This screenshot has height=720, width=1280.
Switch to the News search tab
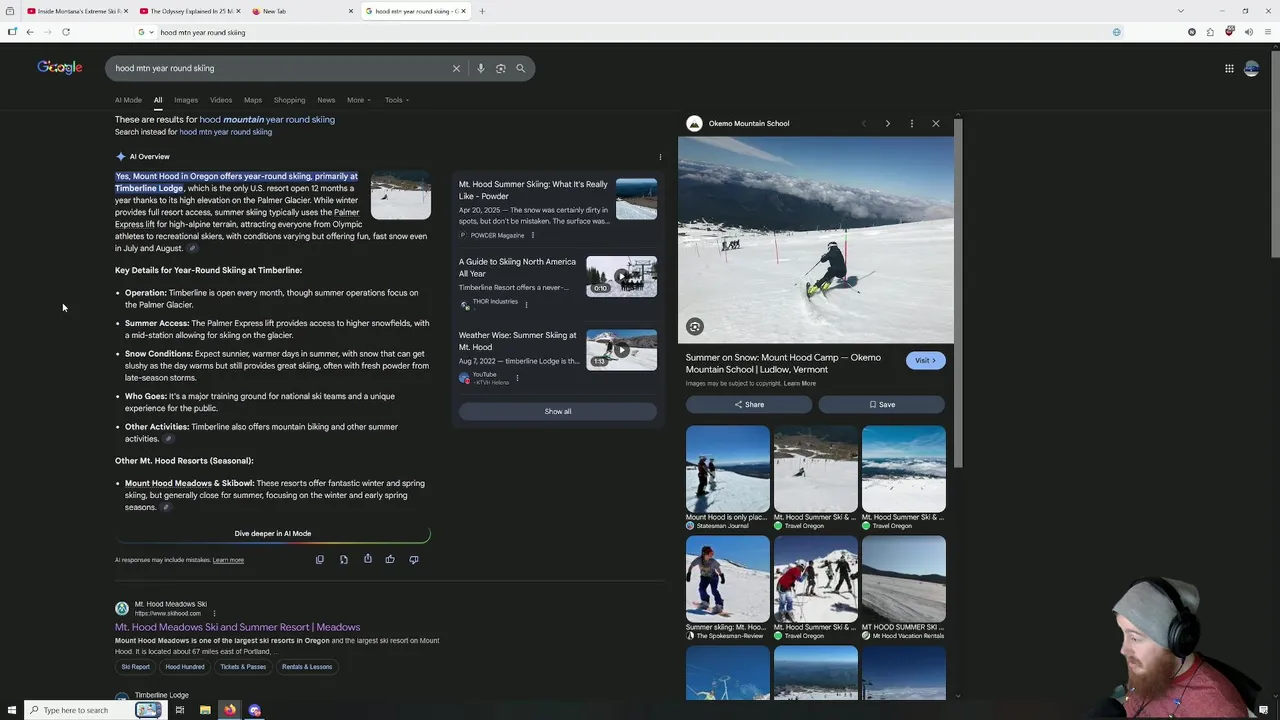point(326,100)
